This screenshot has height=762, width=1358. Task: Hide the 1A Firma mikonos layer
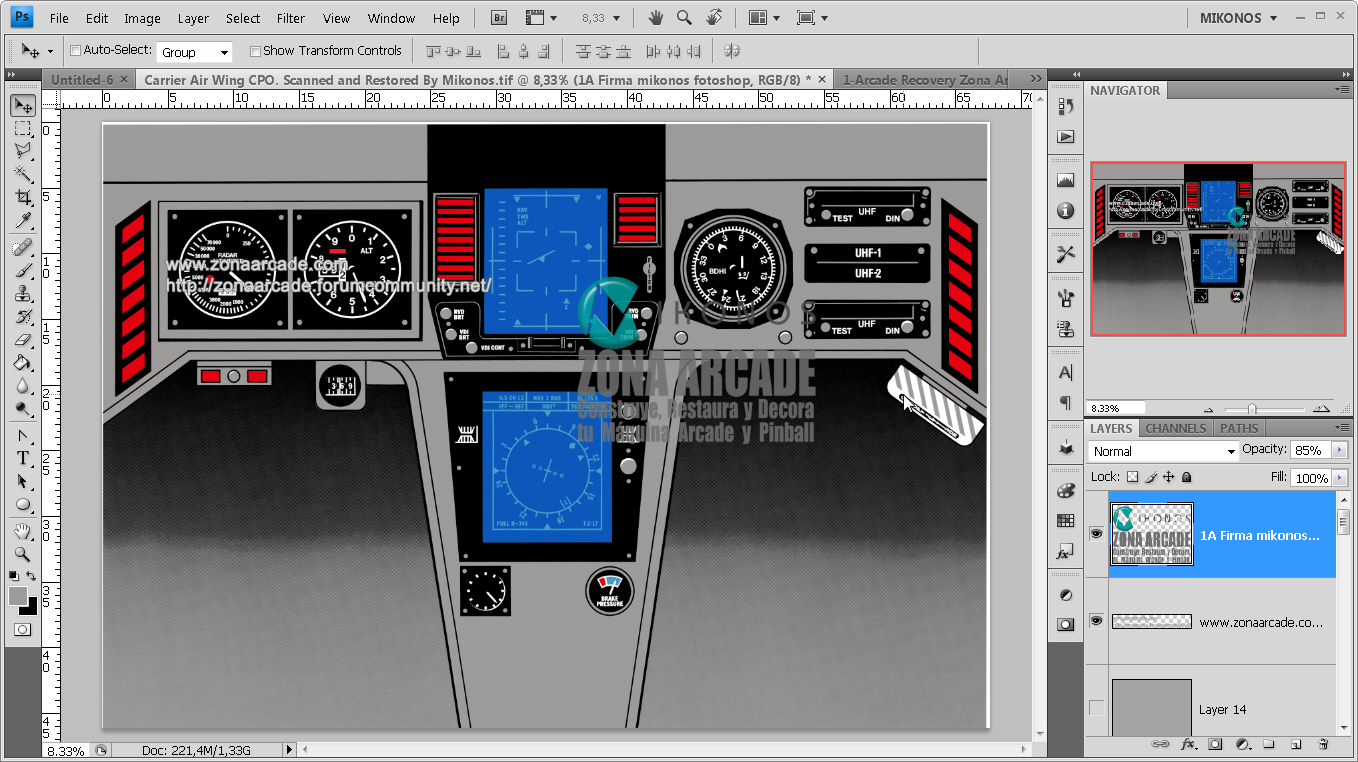click(1096, 533)
